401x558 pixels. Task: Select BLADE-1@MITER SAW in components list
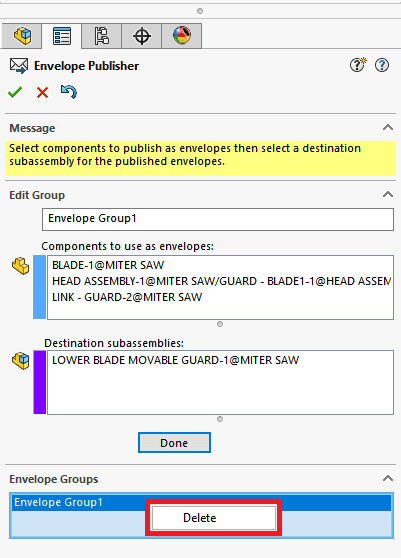(x=108, y=265)
